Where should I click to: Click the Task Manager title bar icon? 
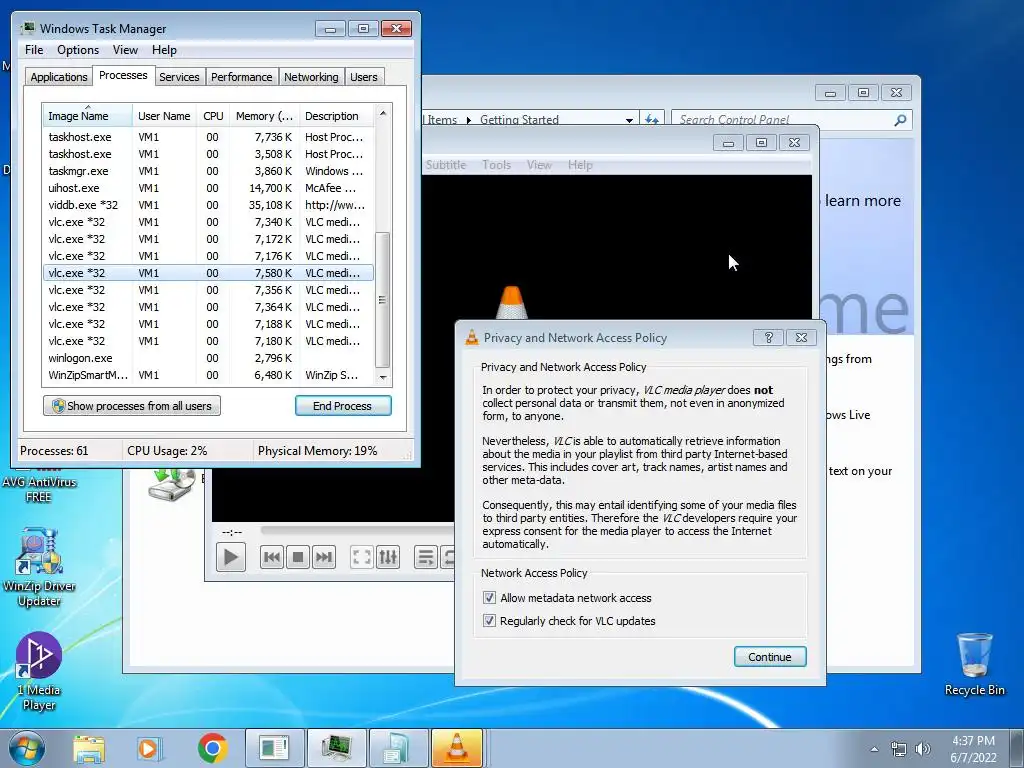click(x=28, y=28)
